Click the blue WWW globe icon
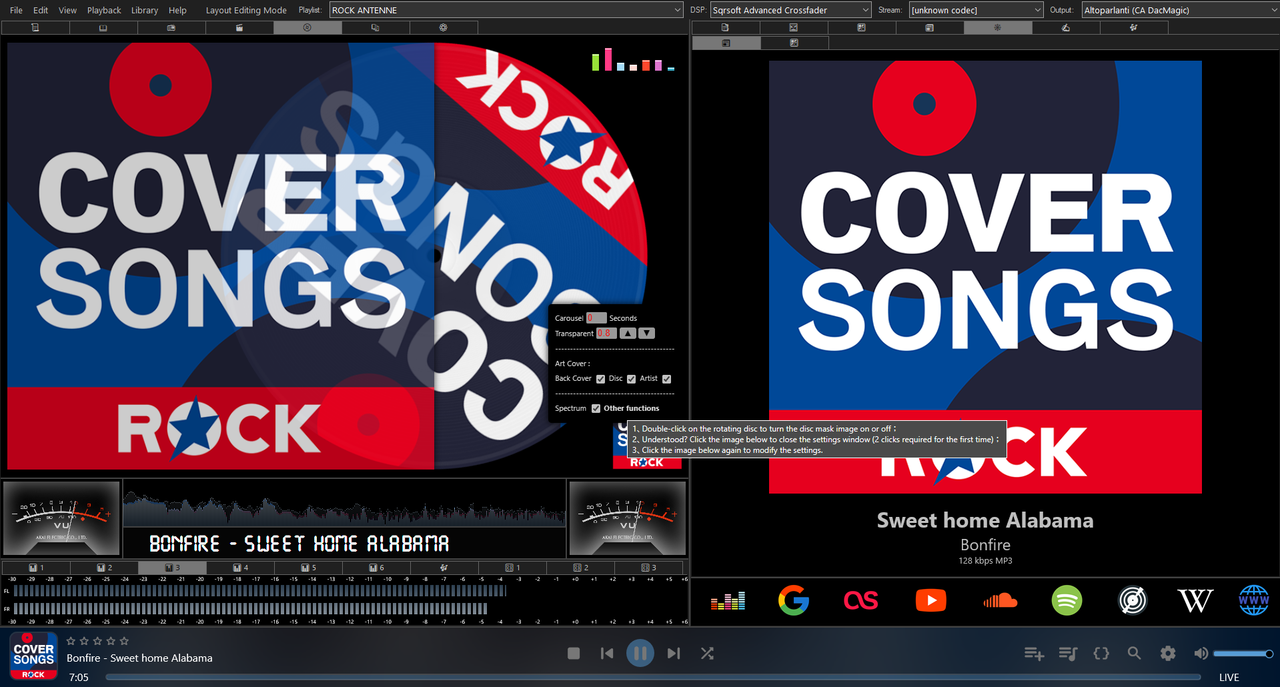This screenshot has height=687, width=1280. [1253, 600]
